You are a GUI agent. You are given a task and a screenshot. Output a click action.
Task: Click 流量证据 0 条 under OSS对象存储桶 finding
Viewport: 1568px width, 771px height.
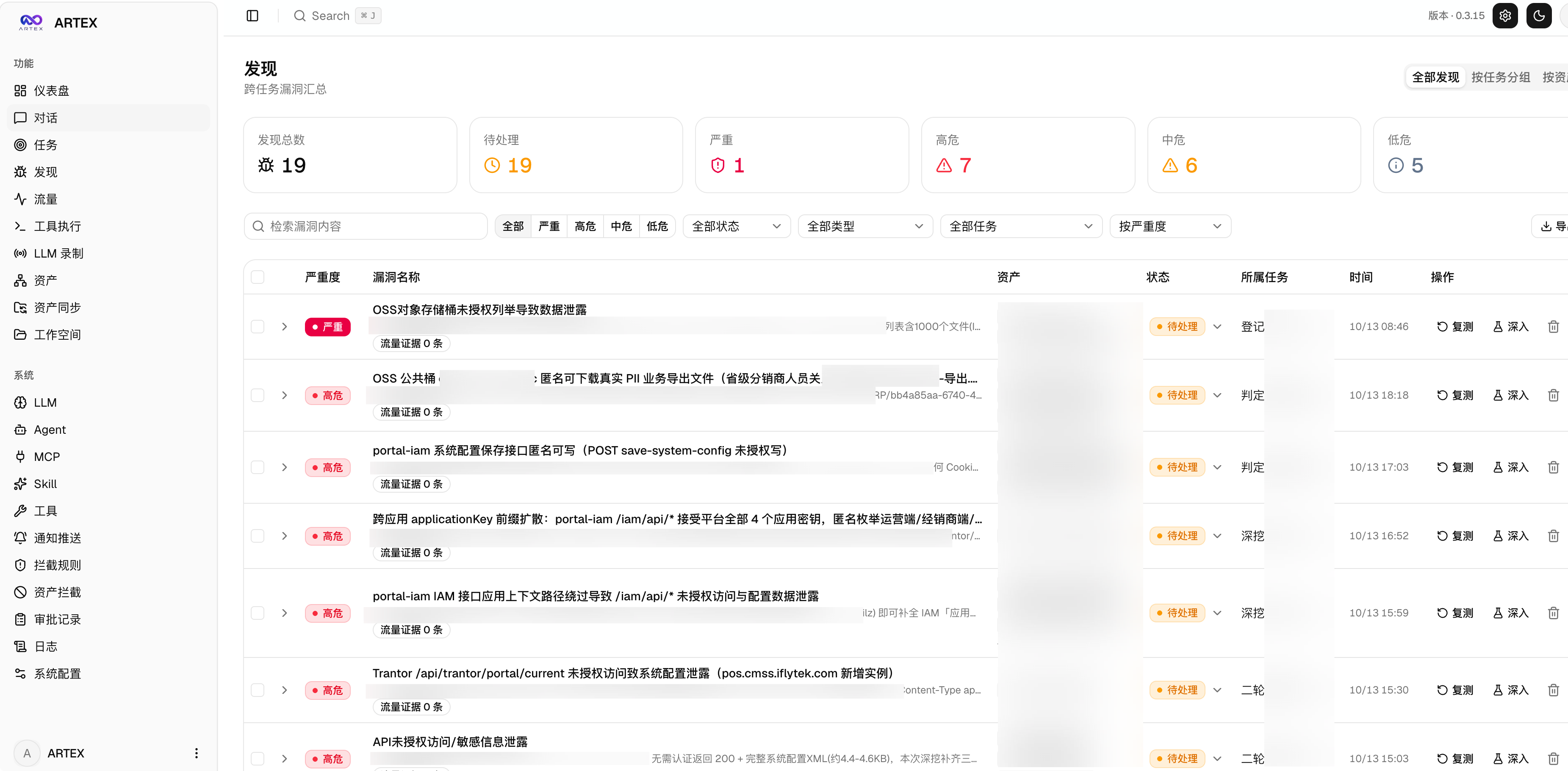[411, 344]
